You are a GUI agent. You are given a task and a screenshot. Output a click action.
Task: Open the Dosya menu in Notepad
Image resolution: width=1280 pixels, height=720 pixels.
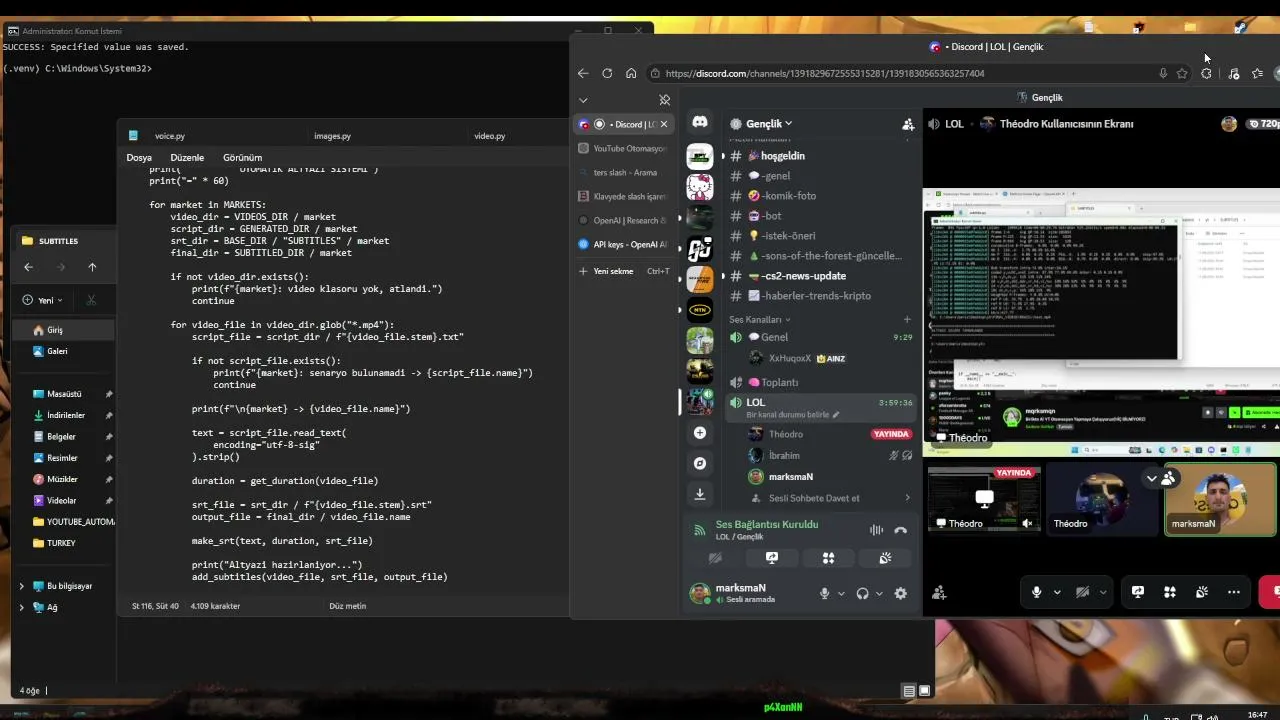pos(139,157)
